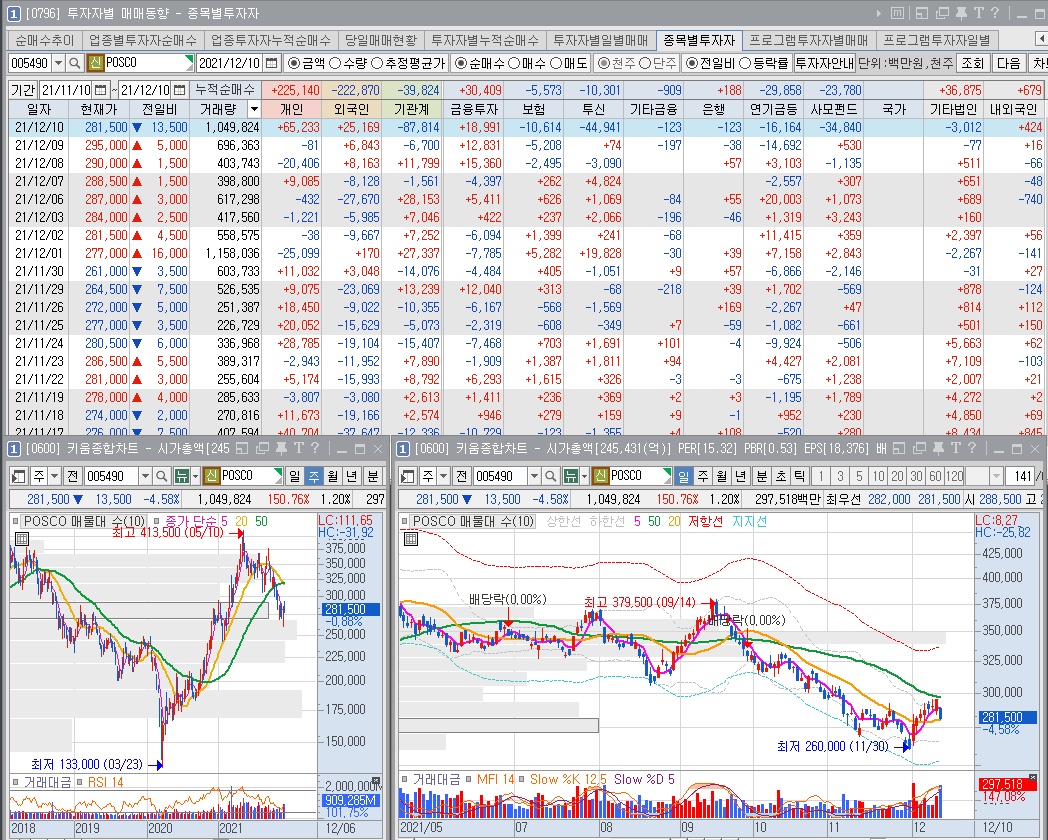Click the 전 button in left chart toolbar
This screenshot has width=1048, height=840.
click(72, 476)
